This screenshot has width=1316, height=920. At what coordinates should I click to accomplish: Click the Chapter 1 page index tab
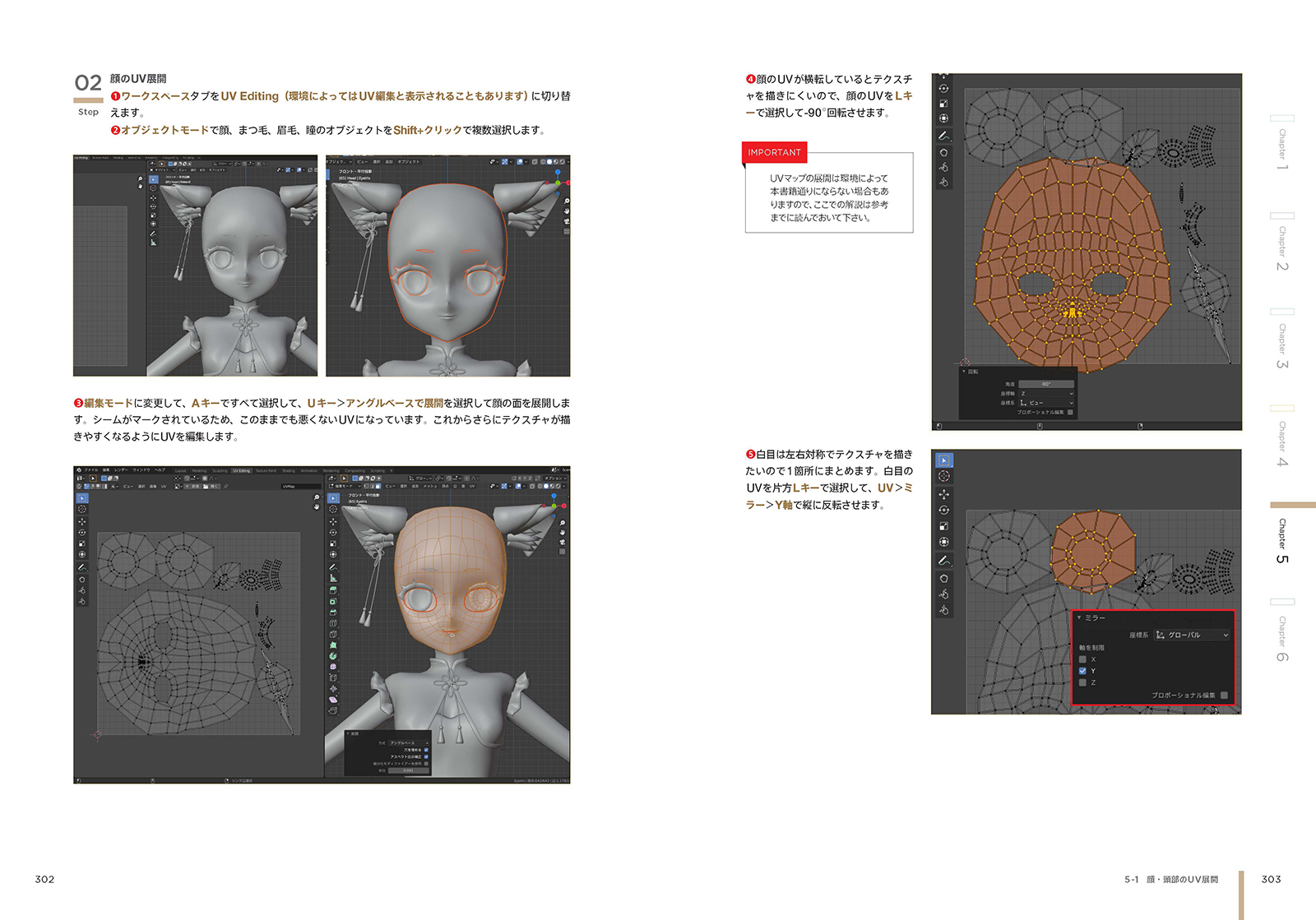coord(1282,150)
